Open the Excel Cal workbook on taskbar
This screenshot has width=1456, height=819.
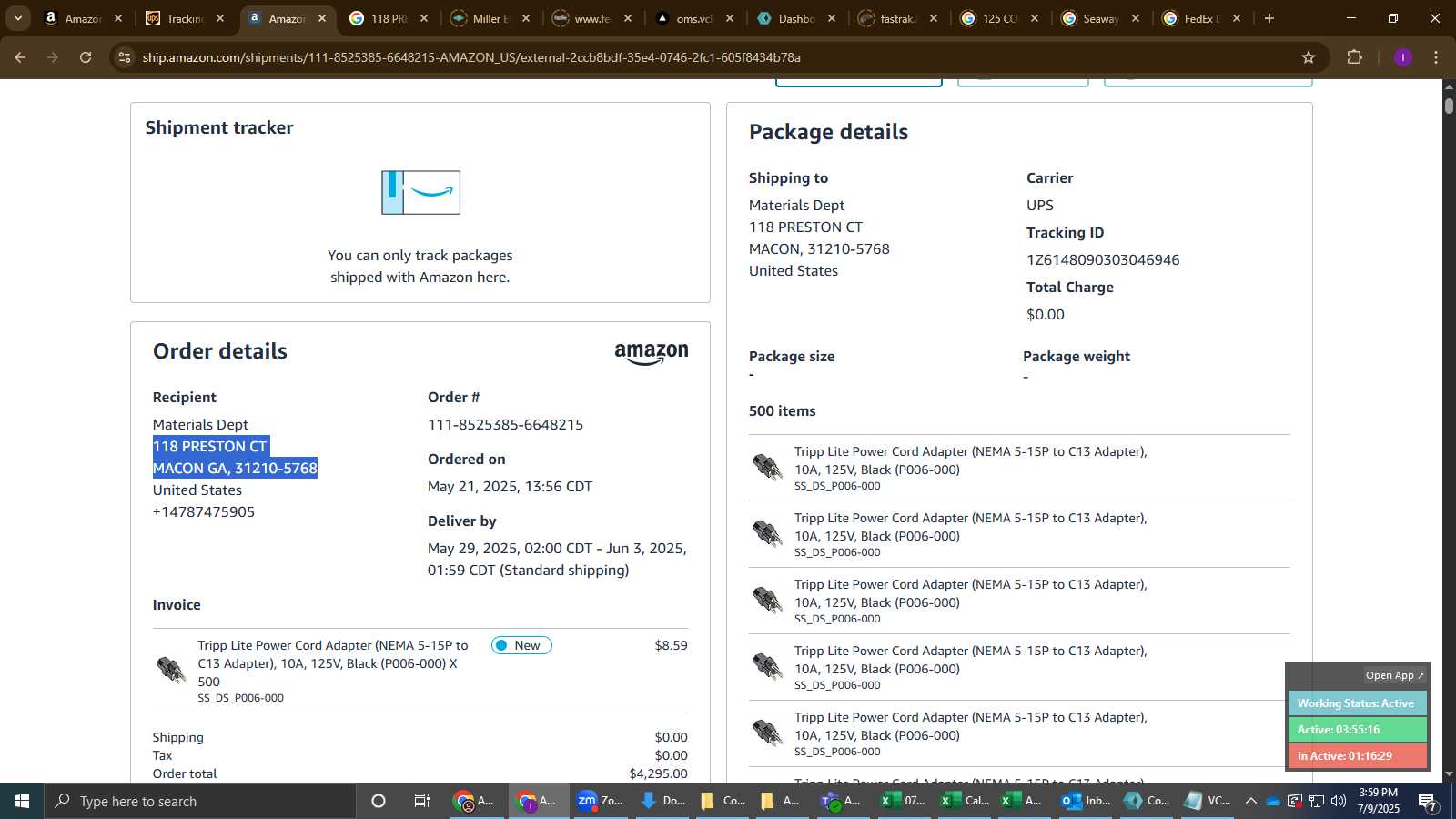(965, 801)
